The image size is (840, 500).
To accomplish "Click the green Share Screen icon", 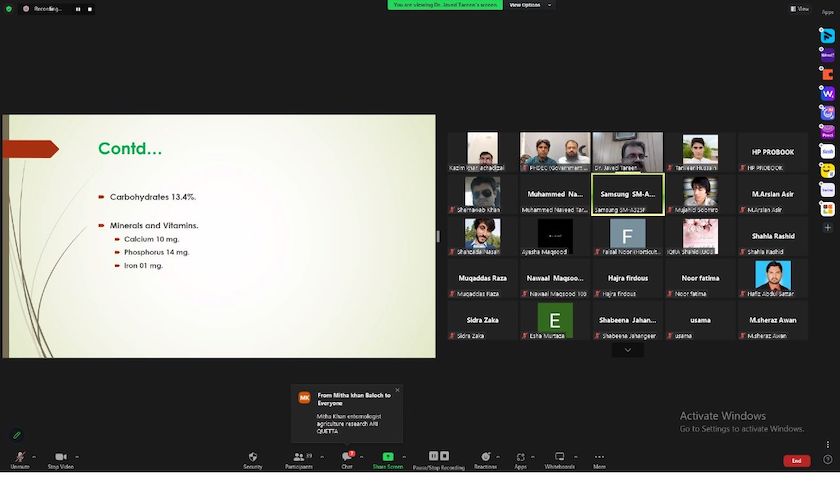I will (x=388, y=458).
